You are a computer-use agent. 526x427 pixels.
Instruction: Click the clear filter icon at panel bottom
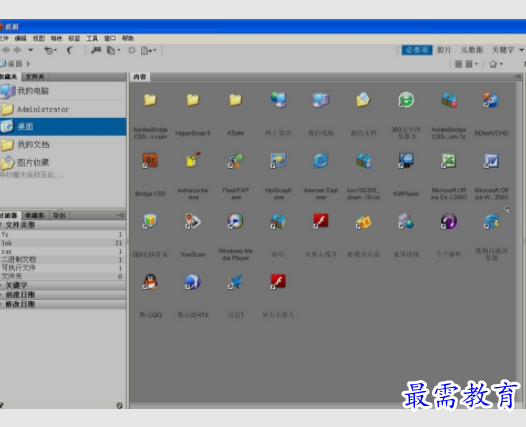[x=119, y=406]
